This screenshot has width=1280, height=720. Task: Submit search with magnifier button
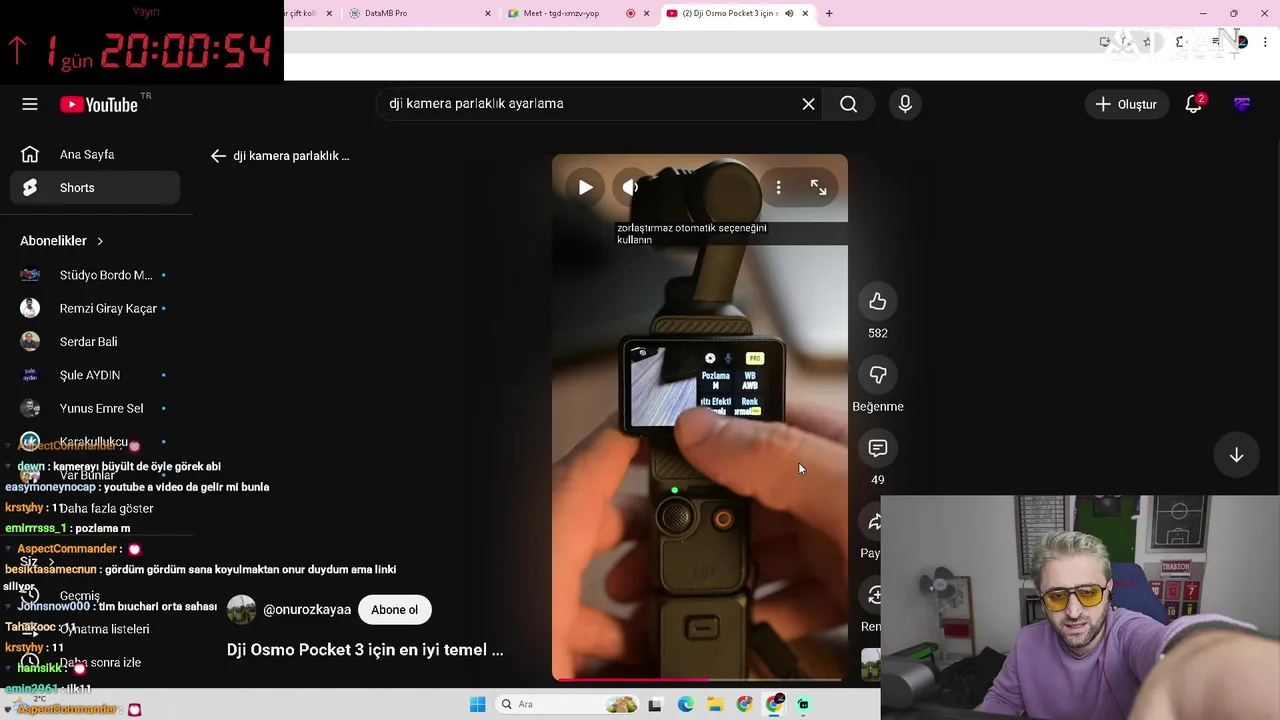849,104
